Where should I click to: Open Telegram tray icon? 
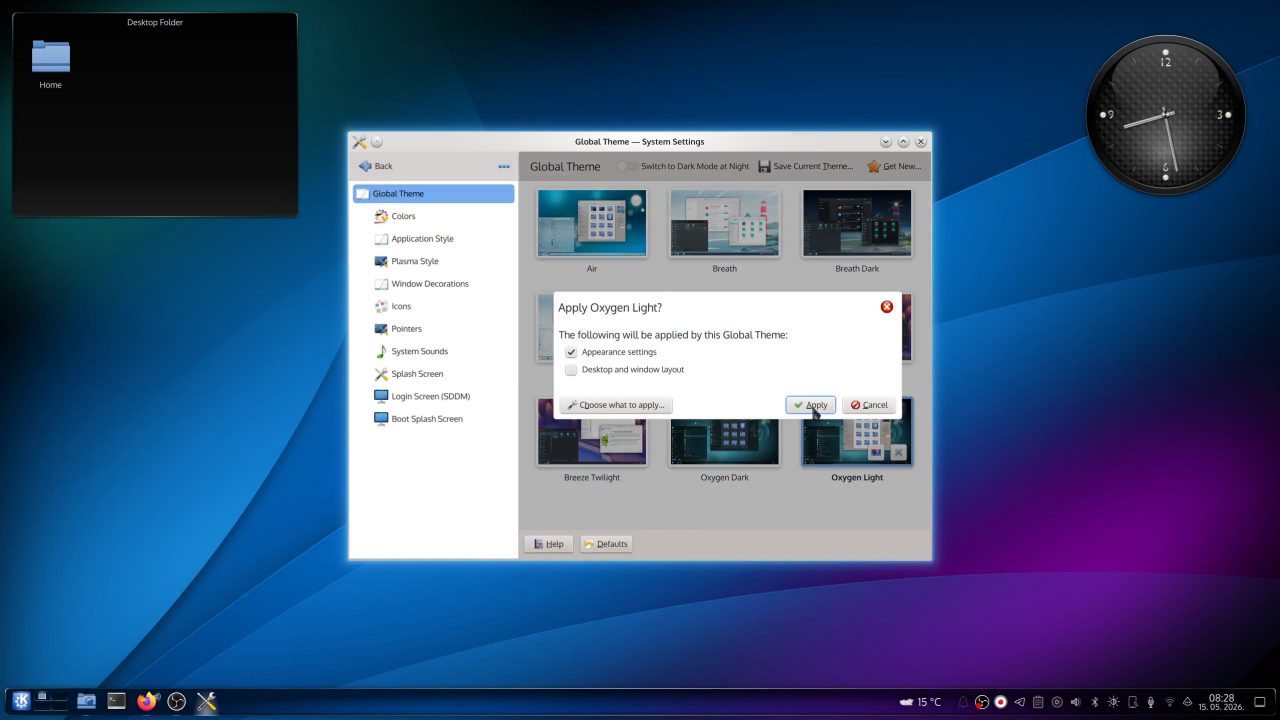click(x=1019, y=702)
